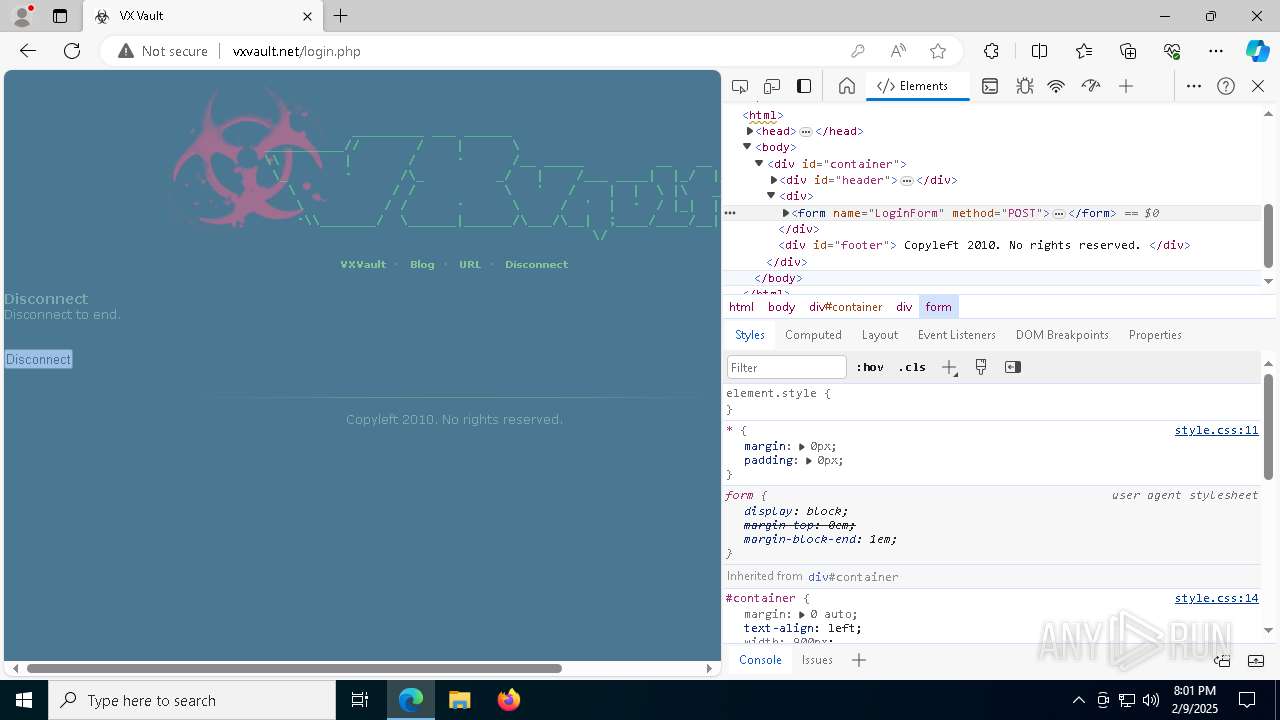Image resolution: width=1280 pixels, height=720 pixels.
Task: Open the Console drawer tab
Action: point(760,659)
